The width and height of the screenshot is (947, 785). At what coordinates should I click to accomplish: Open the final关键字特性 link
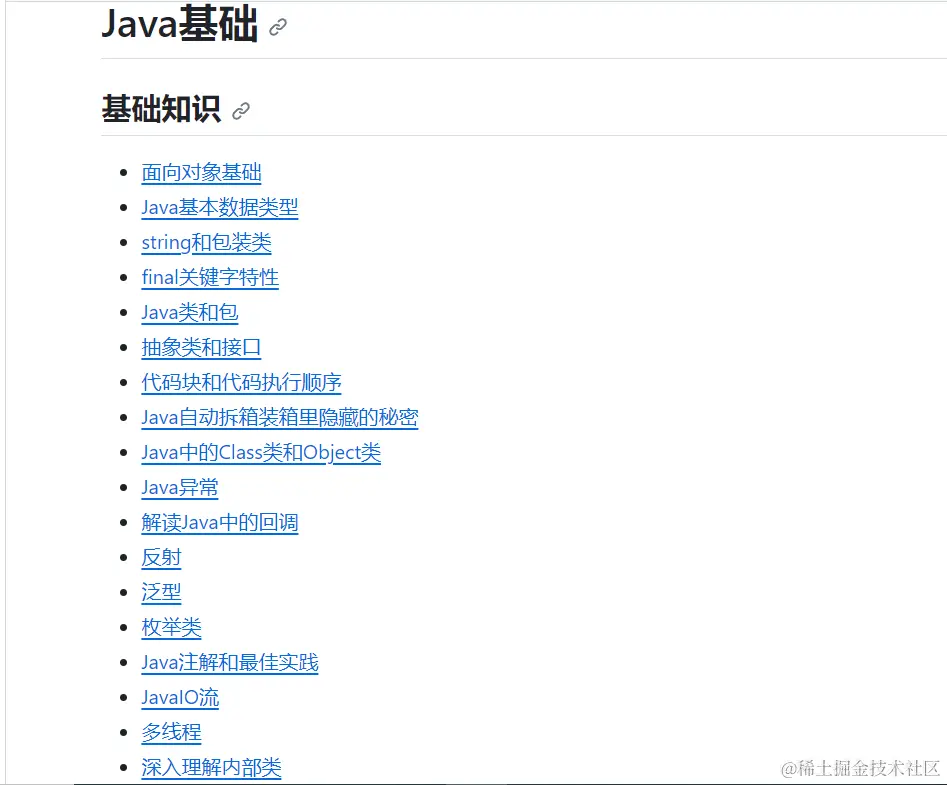coord(210,278)
